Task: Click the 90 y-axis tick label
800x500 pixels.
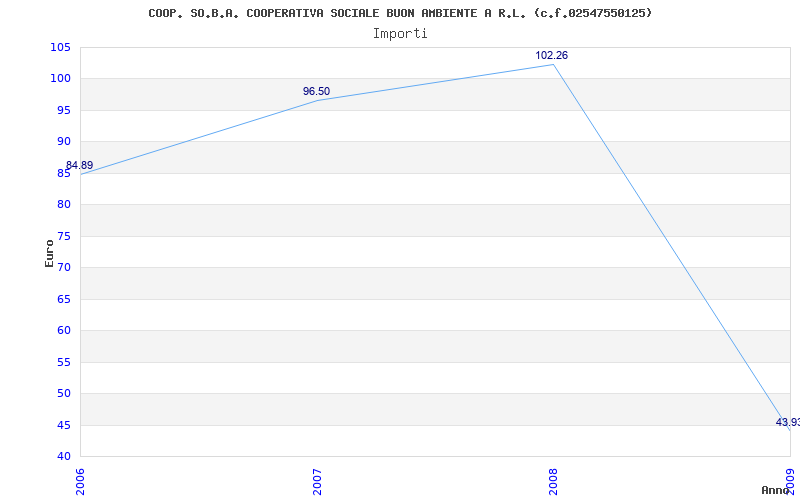Action: pyautogui.click(x=63, y=142)
